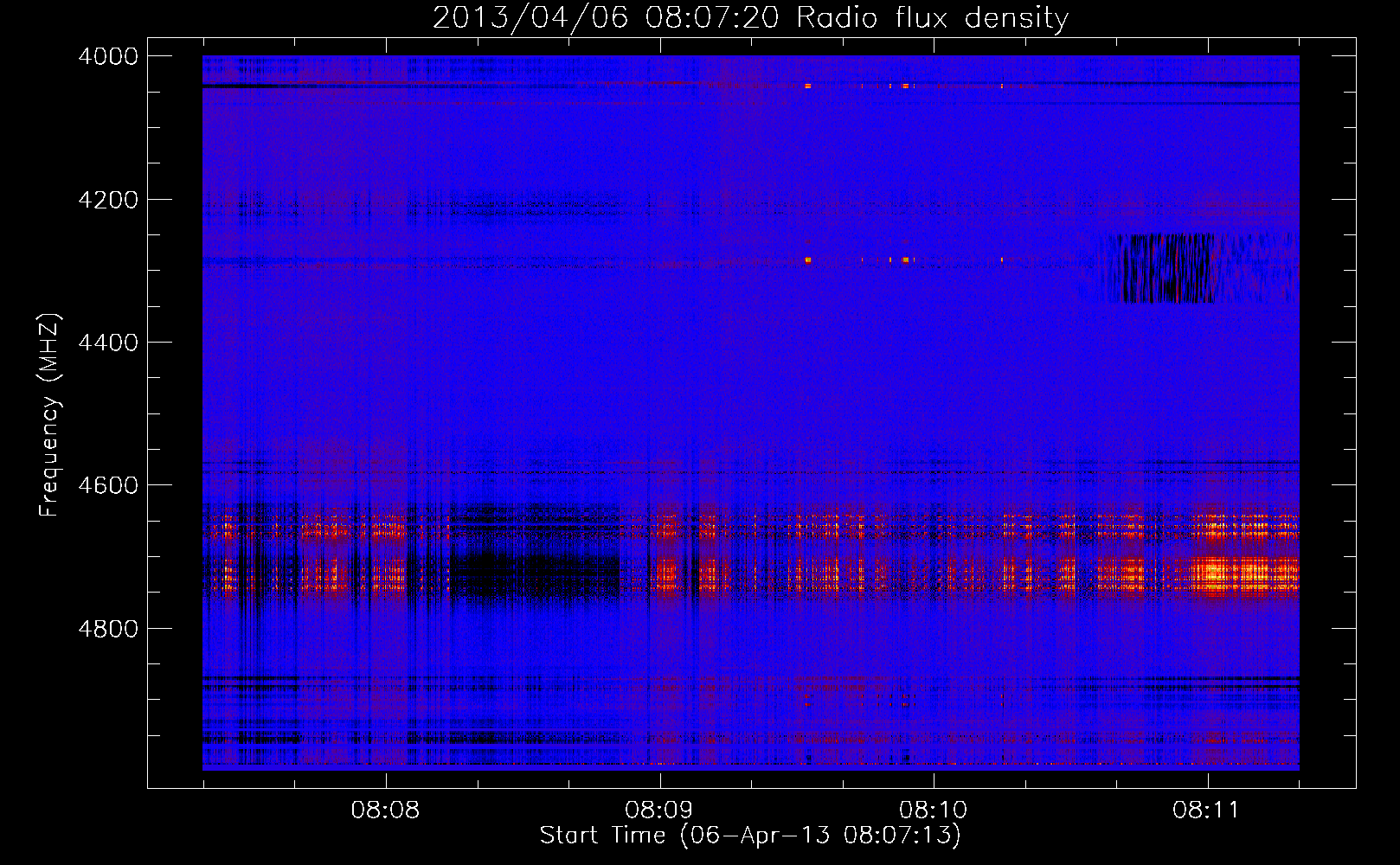The height and width of the screenshot is (865, 1400).
Task: Click the 08:08 time tick label
Action: coord(385,811)
